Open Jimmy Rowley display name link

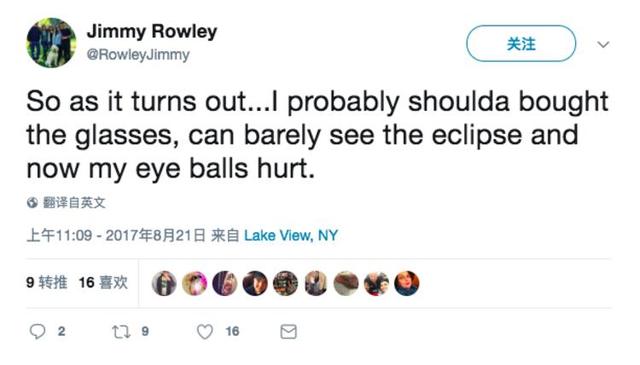pyautogui.click(x=152, y=32)
